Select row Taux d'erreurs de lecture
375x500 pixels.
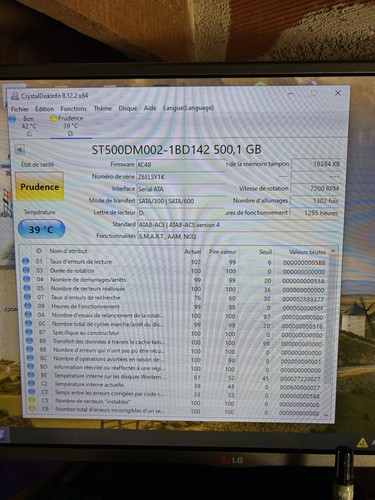click(x=174, y=262)
